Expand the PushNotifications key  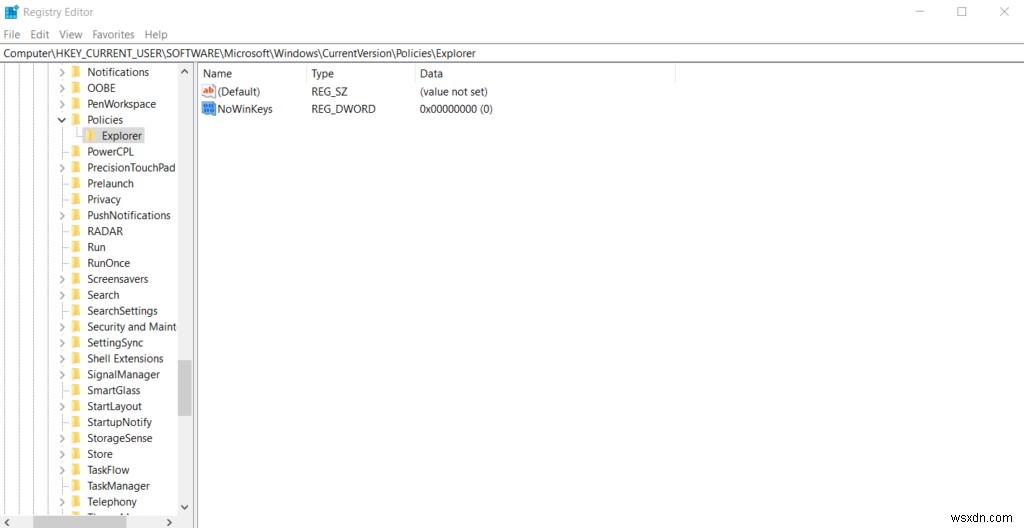click(x=61, y=215)
